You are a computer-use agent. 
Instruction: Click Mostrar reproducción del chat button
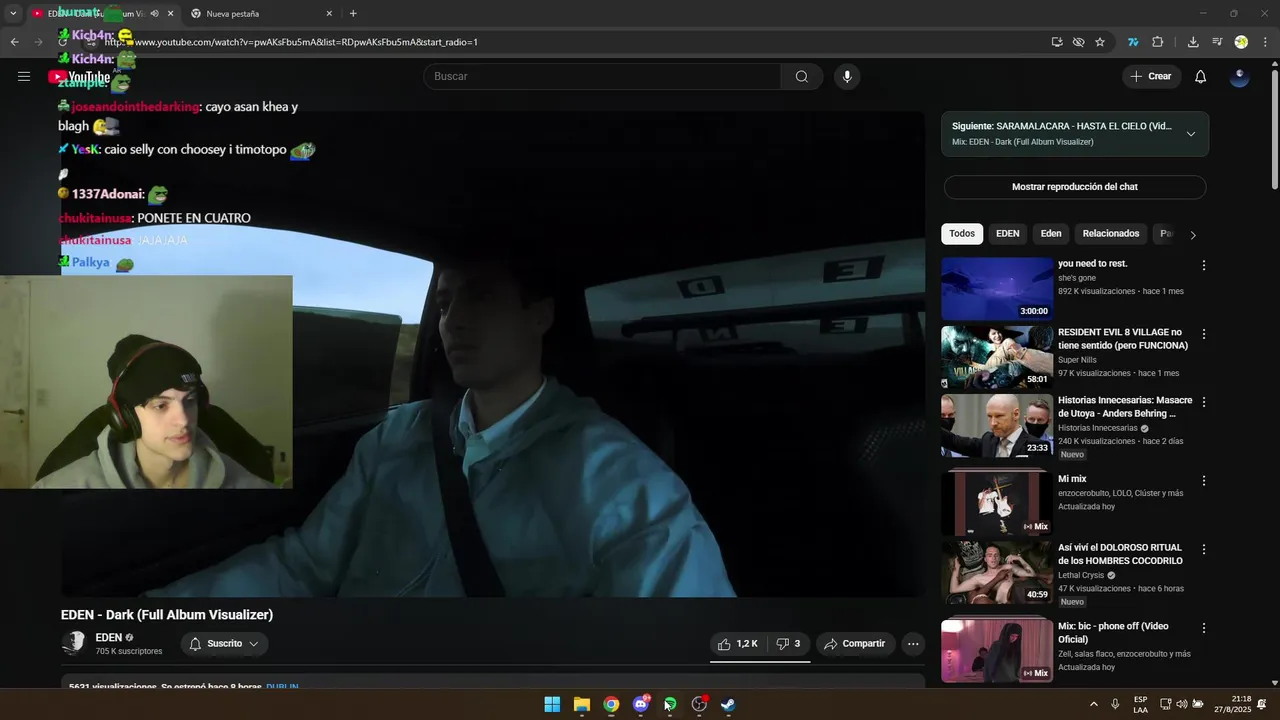[1075, 187]
